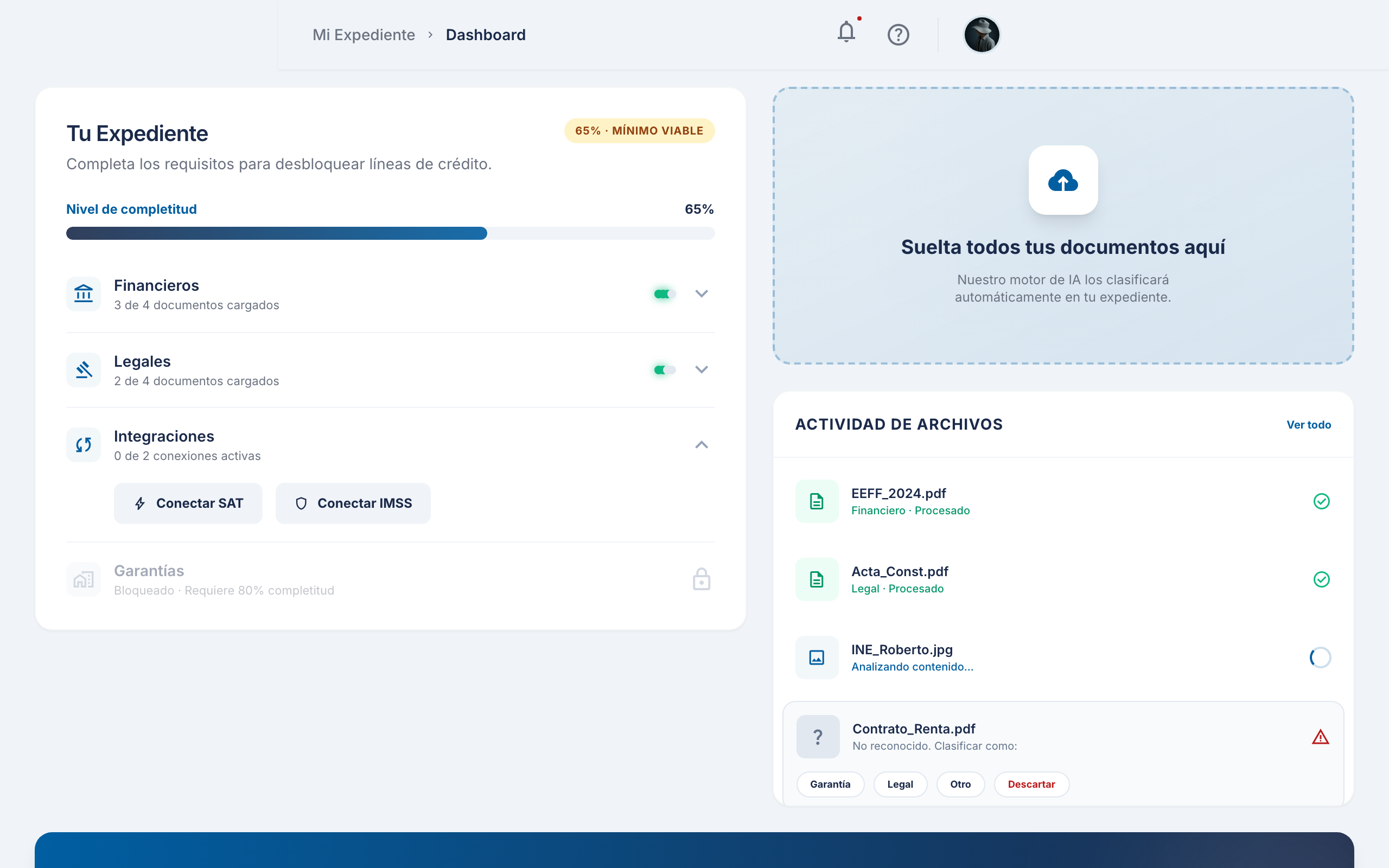1389x868 pixels.
Task: Toggle the Financieros status switch
Action: (x=664, y=294)
